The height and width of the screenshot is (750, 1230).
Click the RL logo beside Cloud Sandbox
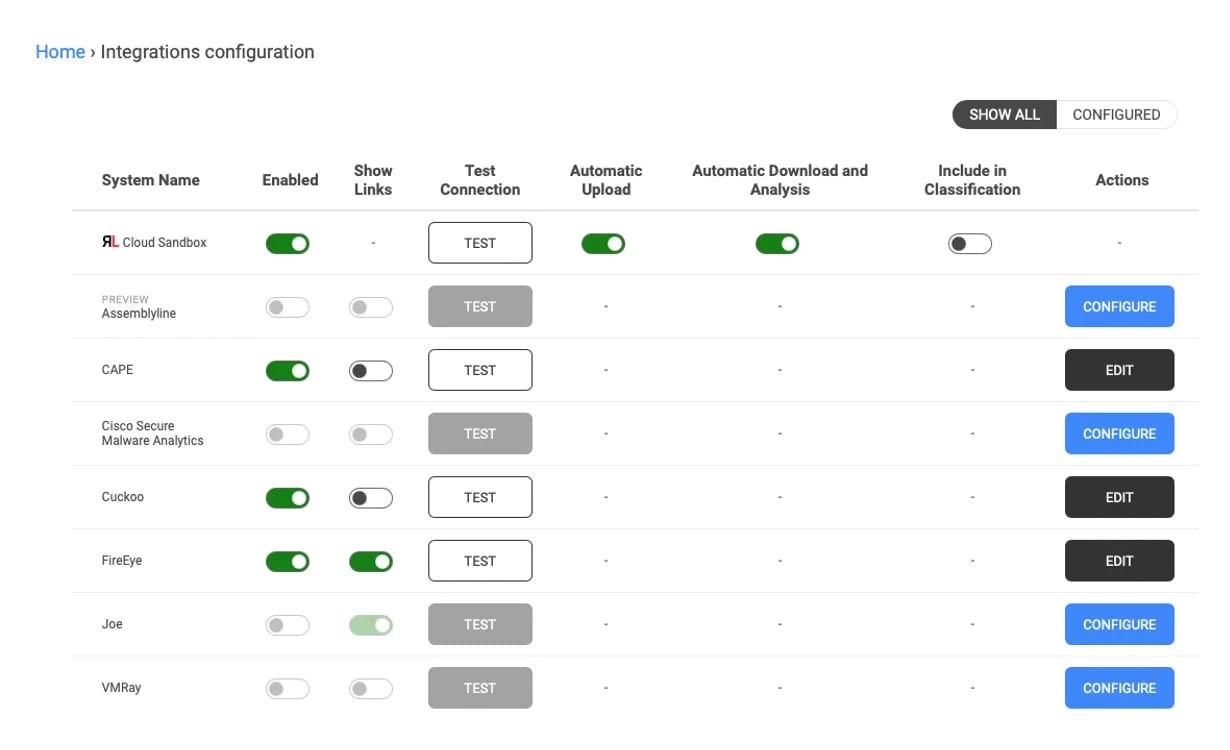pyautogui.click(x=110, y=242)
